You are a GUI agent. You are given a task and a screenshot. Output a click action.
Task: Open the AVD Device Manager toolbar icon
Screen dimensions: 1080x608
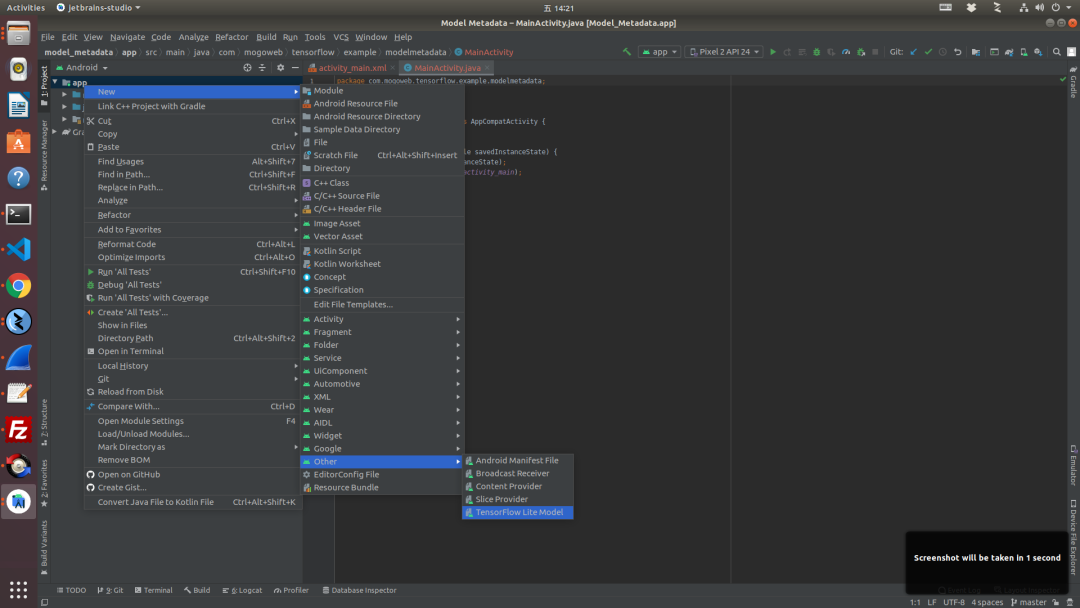coord(1023,51)
